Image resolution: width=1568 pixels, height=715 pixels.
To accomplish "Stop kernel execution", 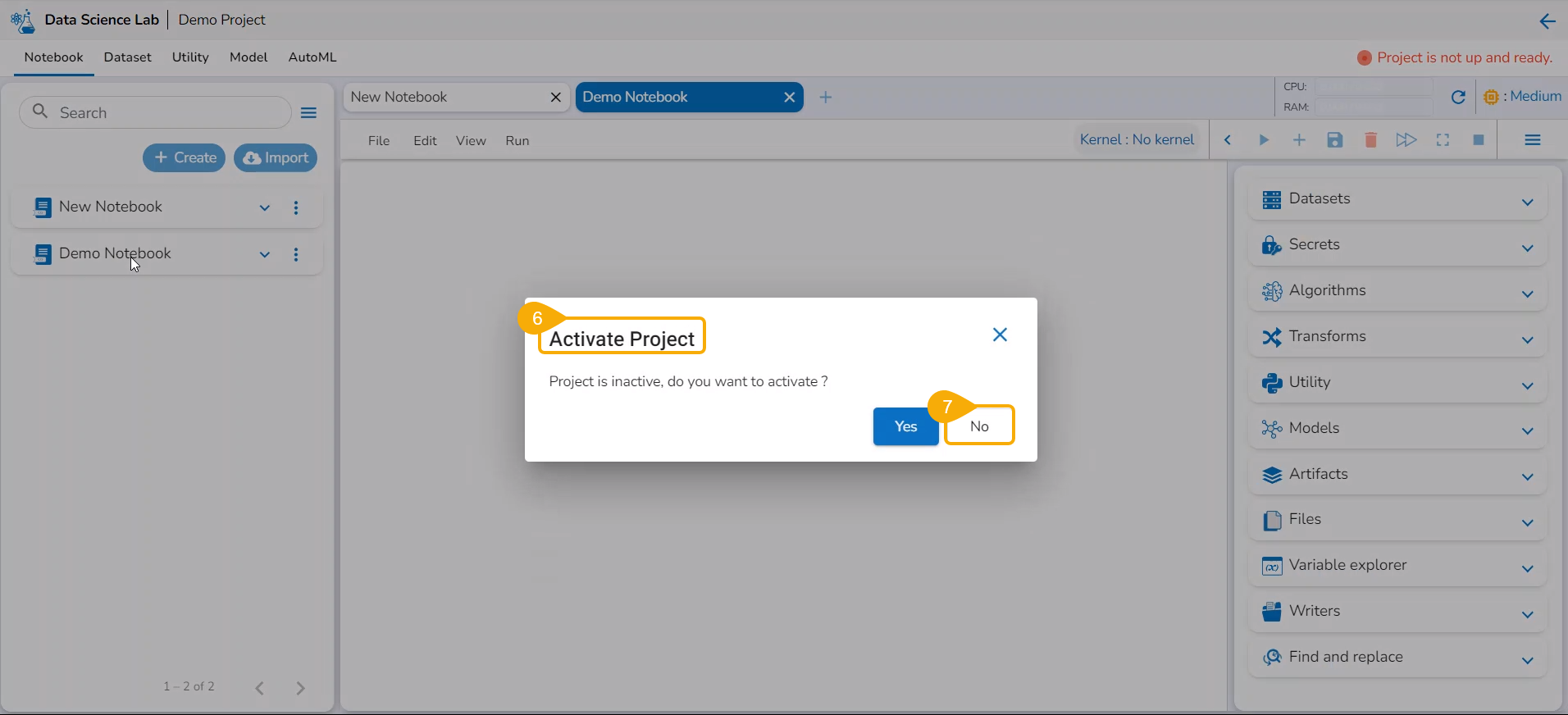I will (x=1479, y=140).
